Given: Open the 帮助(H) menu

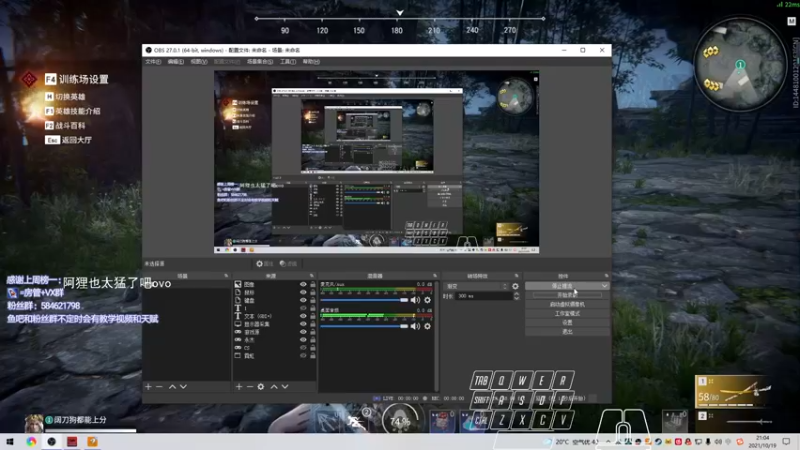Looking at the screenshot, I should point(311,62).
